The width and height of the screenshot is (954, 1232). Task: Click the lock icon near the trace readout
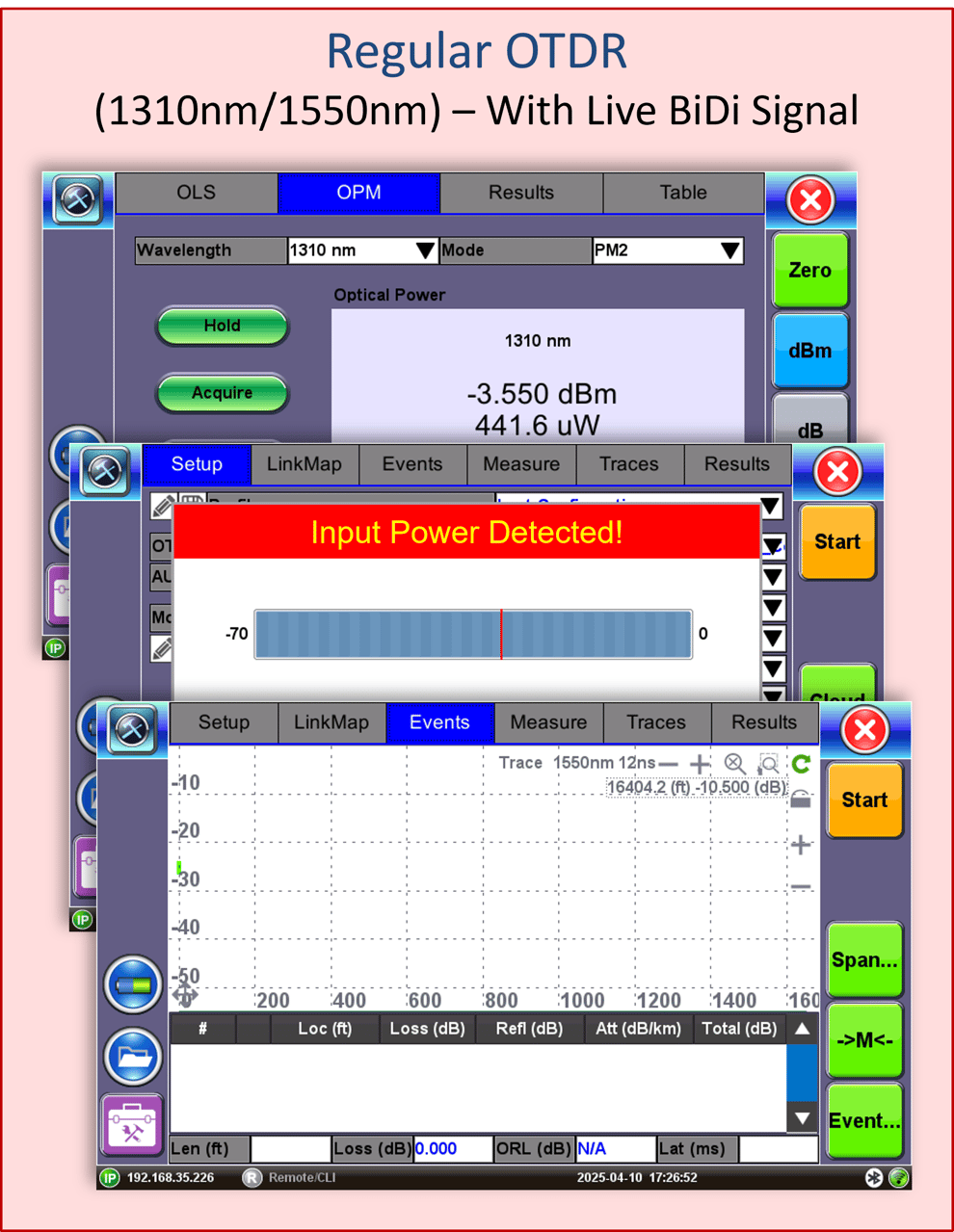[802, 799]
